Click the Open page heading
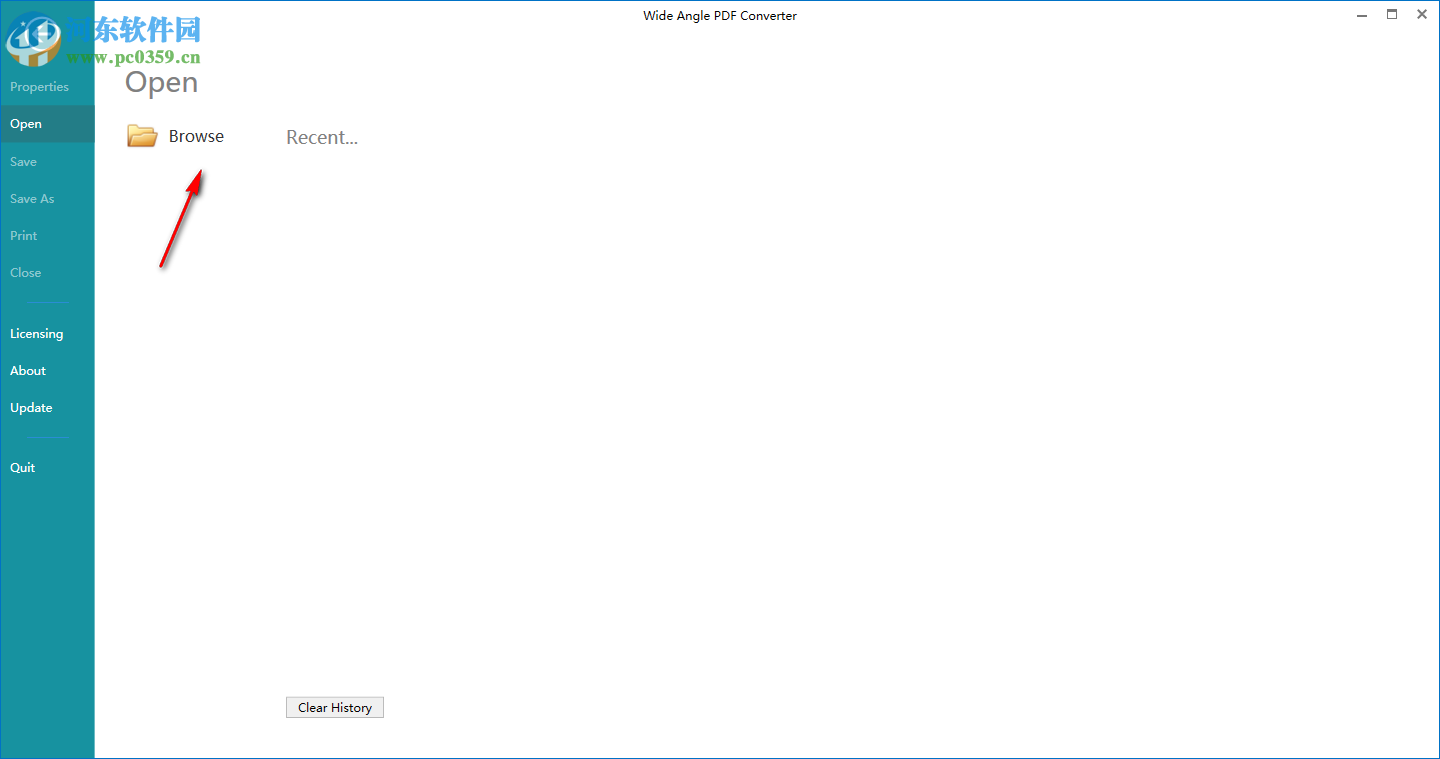Viewport: 1440px width, 759px height. 161,82
